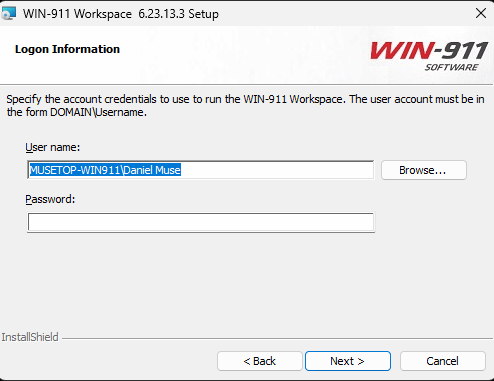Click the WIN-911 Software logo
494x381 pixels.
[429, 56]
